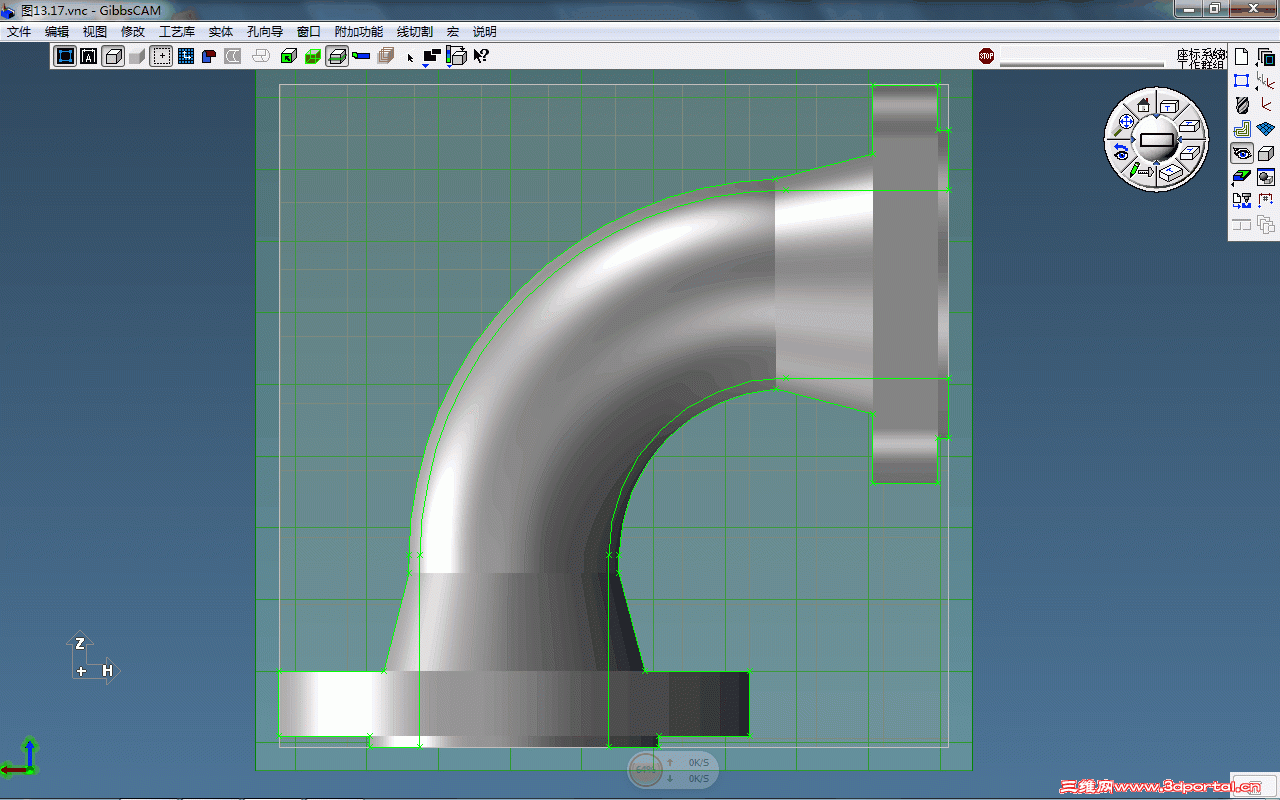Click the home view icon on trackball
This screenshot has width=1280, height=800.
click(1143, 104)
